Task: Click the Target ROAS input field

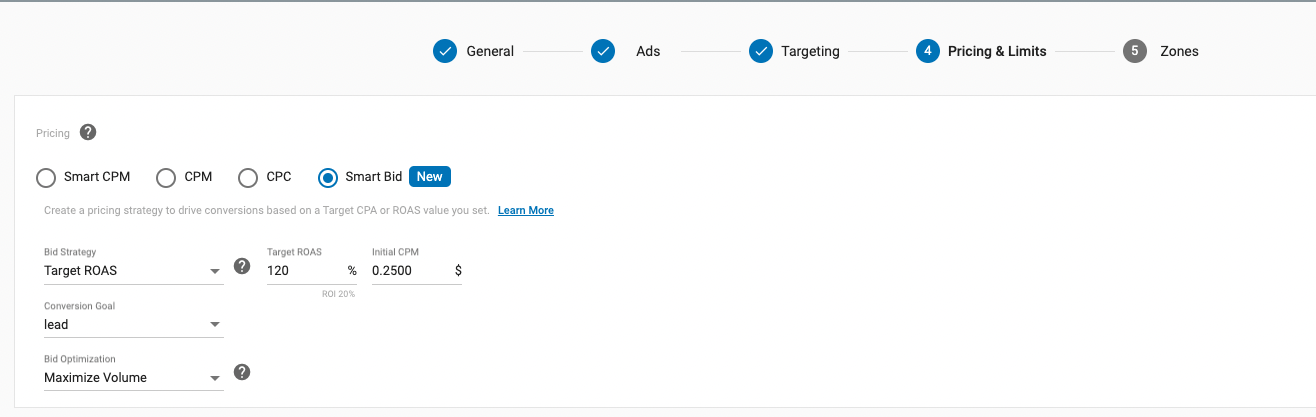Action: (304, 271)
